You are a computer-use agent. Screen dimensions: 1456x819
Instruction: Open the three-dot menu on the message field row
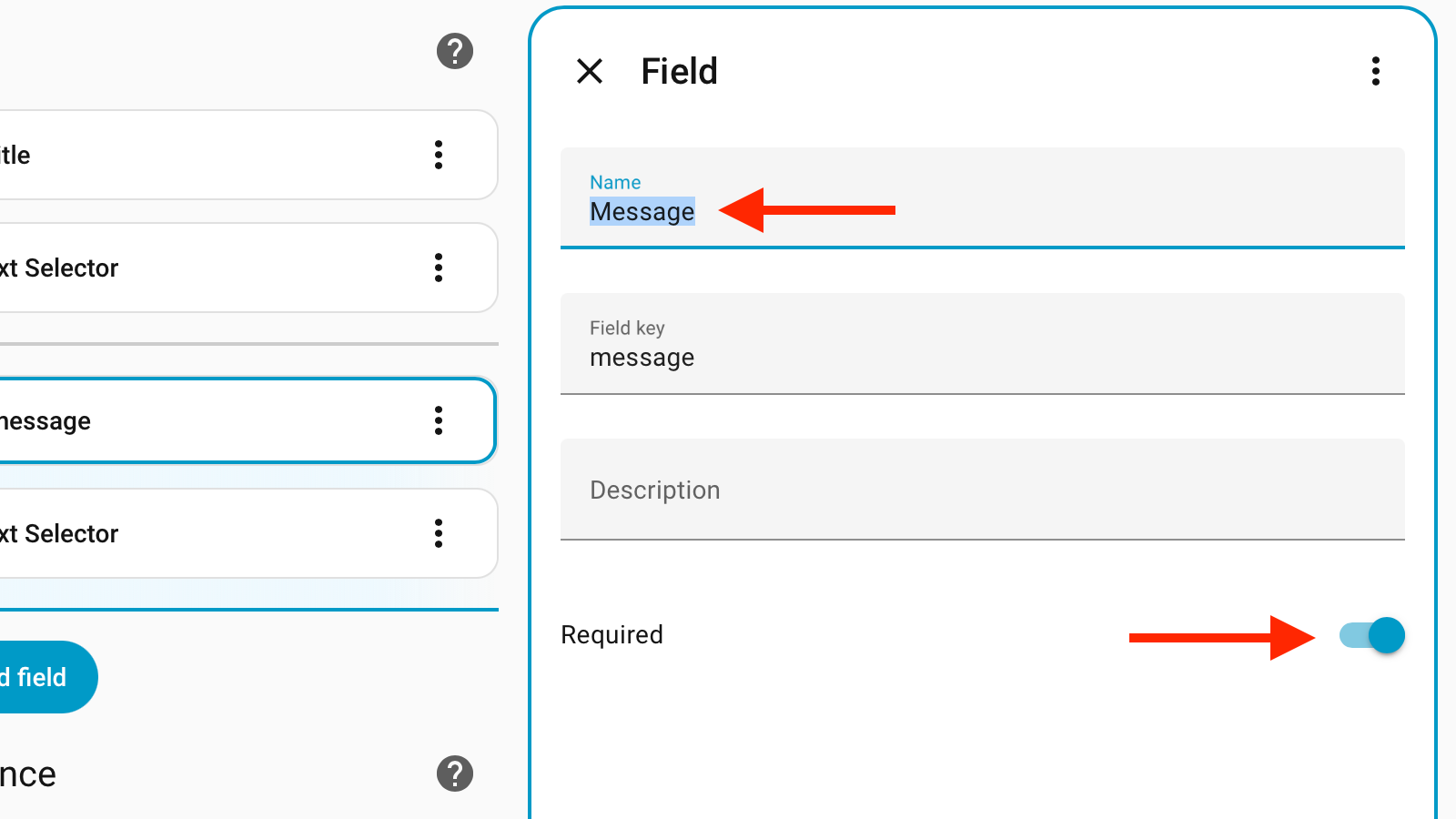pyautogui.click(x=439, y=420)
